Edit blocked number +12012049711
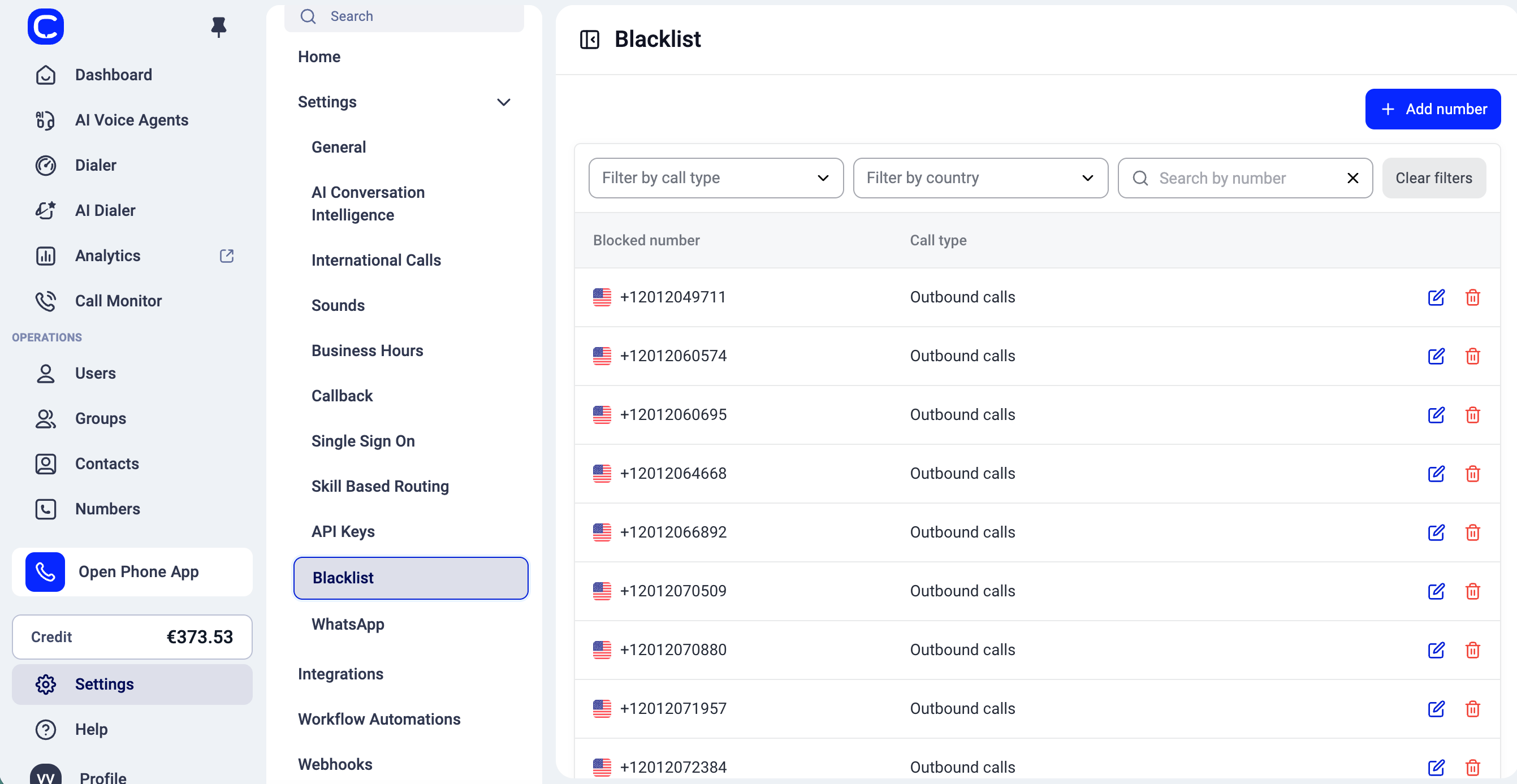 point(1436,297)
